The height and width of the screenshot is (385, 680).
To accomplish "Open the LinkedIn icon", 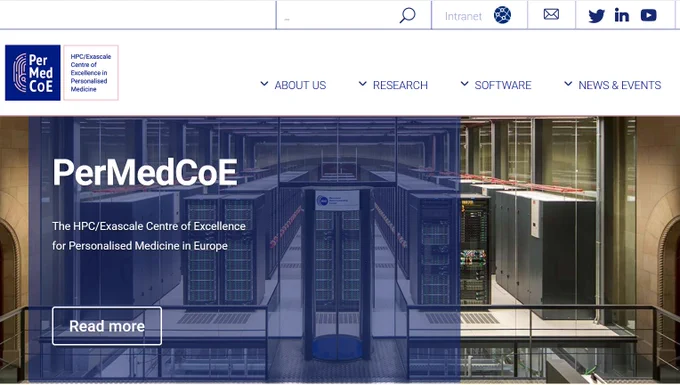I will click(621, 16).
